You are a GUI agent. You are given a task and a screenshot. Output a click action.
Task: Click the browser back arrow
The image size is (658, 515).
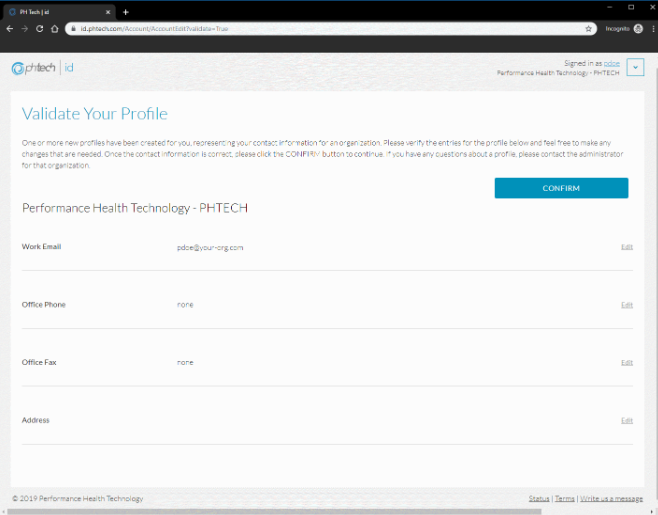10,29
